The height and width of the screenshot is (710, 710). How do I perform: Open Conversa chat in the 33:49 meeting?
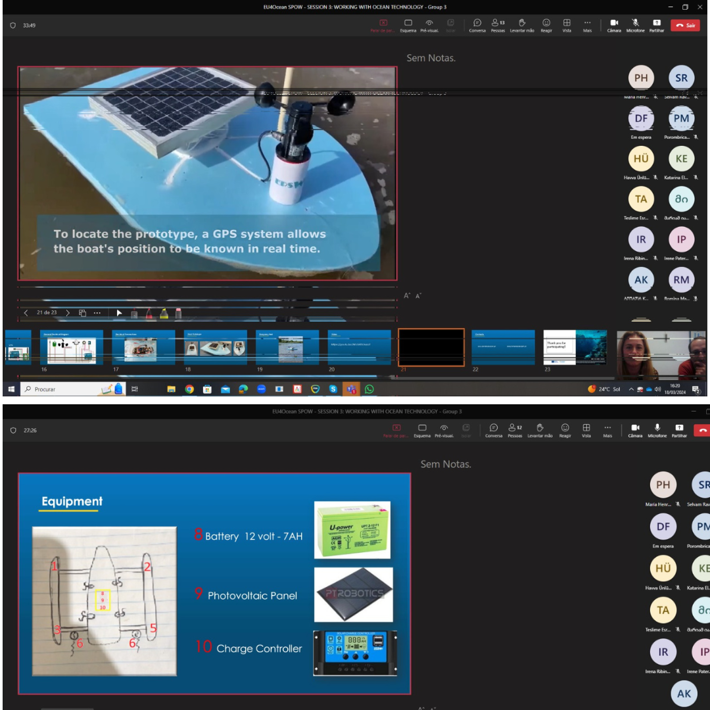[477, 24]
